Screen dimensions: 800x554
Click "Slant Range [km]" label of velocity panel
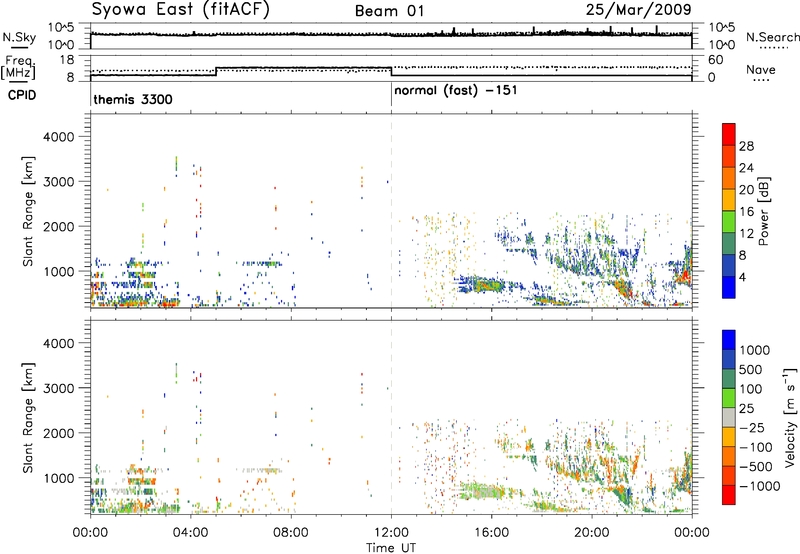28,417
